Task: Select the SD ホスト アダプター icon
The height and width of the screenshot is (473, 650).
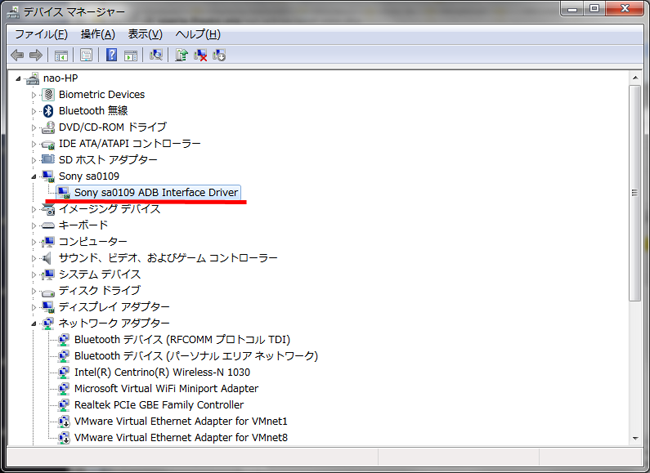Action: point(48,160)
